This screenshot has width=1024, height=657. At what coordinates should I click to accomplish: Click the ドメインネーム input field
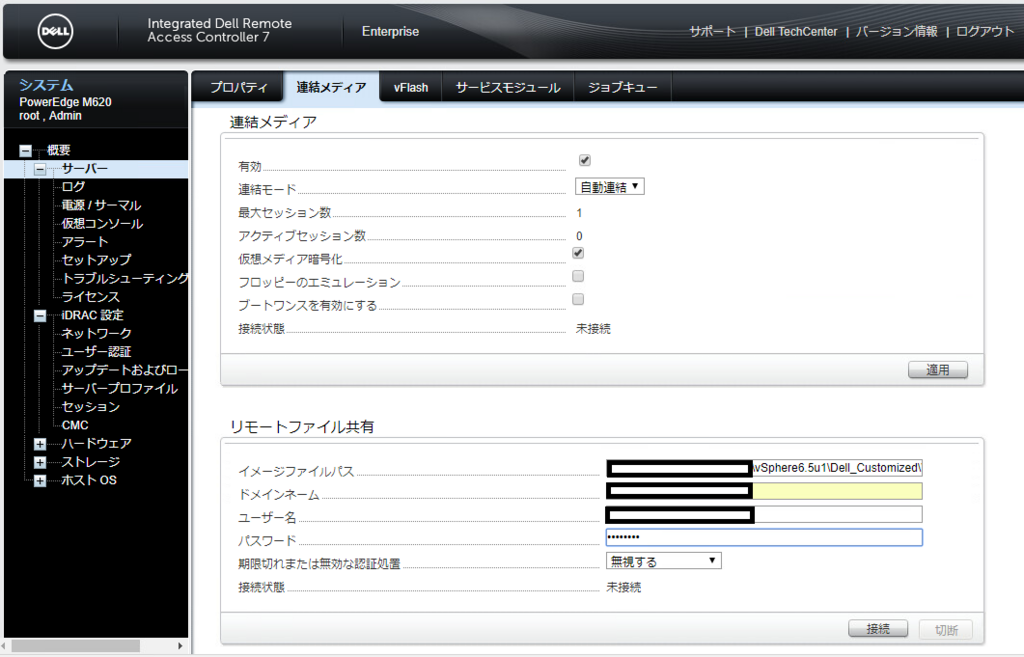(764, 491)
